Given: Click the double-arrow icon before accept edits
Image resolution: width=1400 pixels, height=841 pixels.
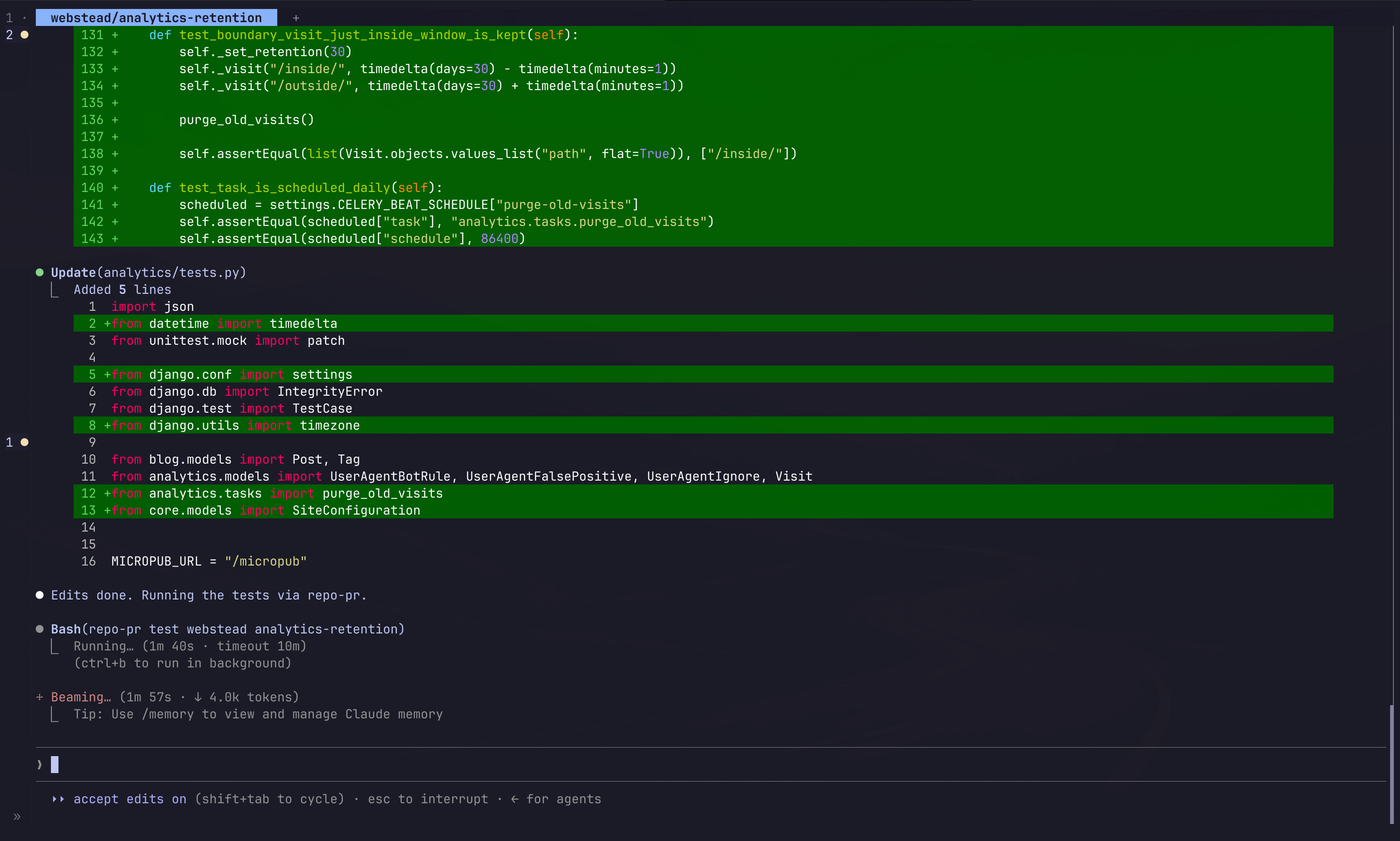Looking at the screenshot, I should (x=58, y=799).
